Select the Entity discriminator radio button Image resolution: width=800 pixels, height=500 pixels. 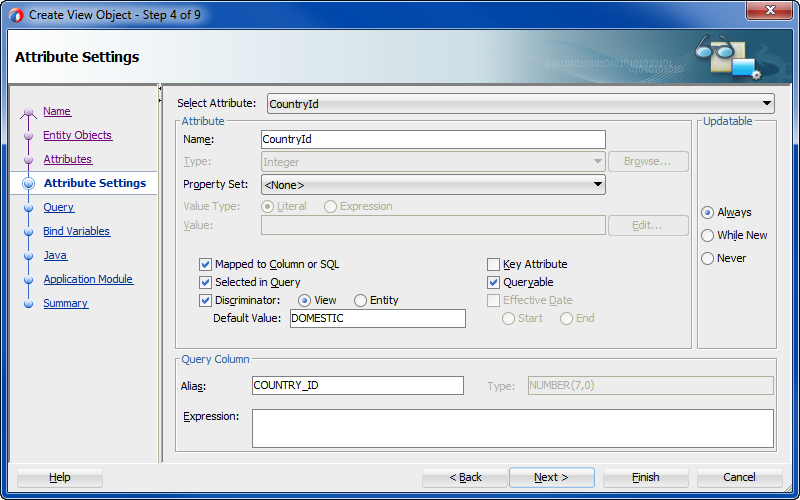[360, 301]
